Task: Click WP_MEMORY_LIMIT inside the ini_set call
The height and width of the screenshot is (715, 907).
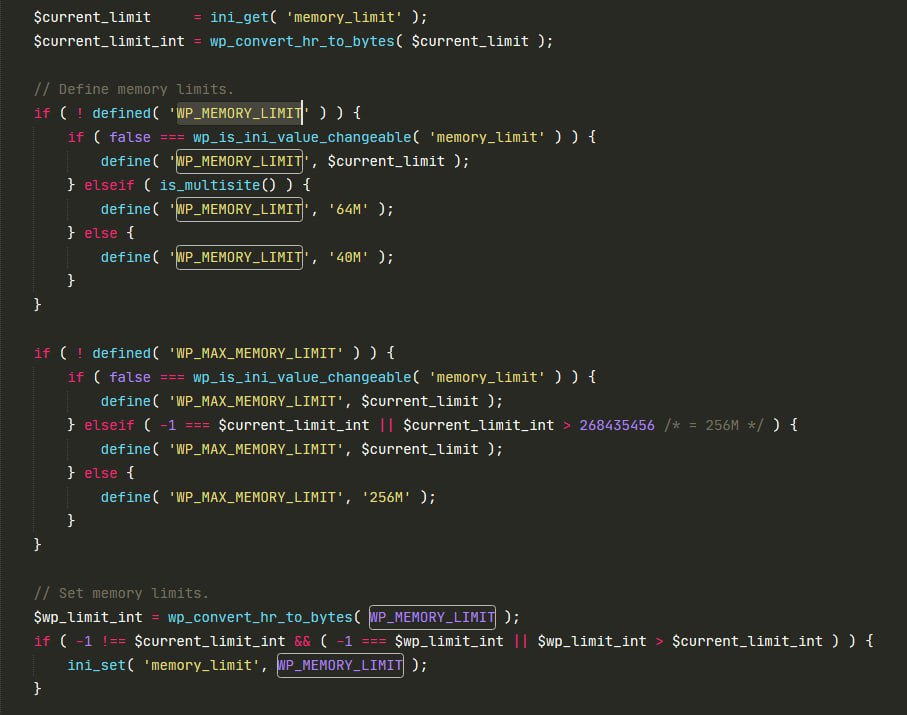Action: 340,665
